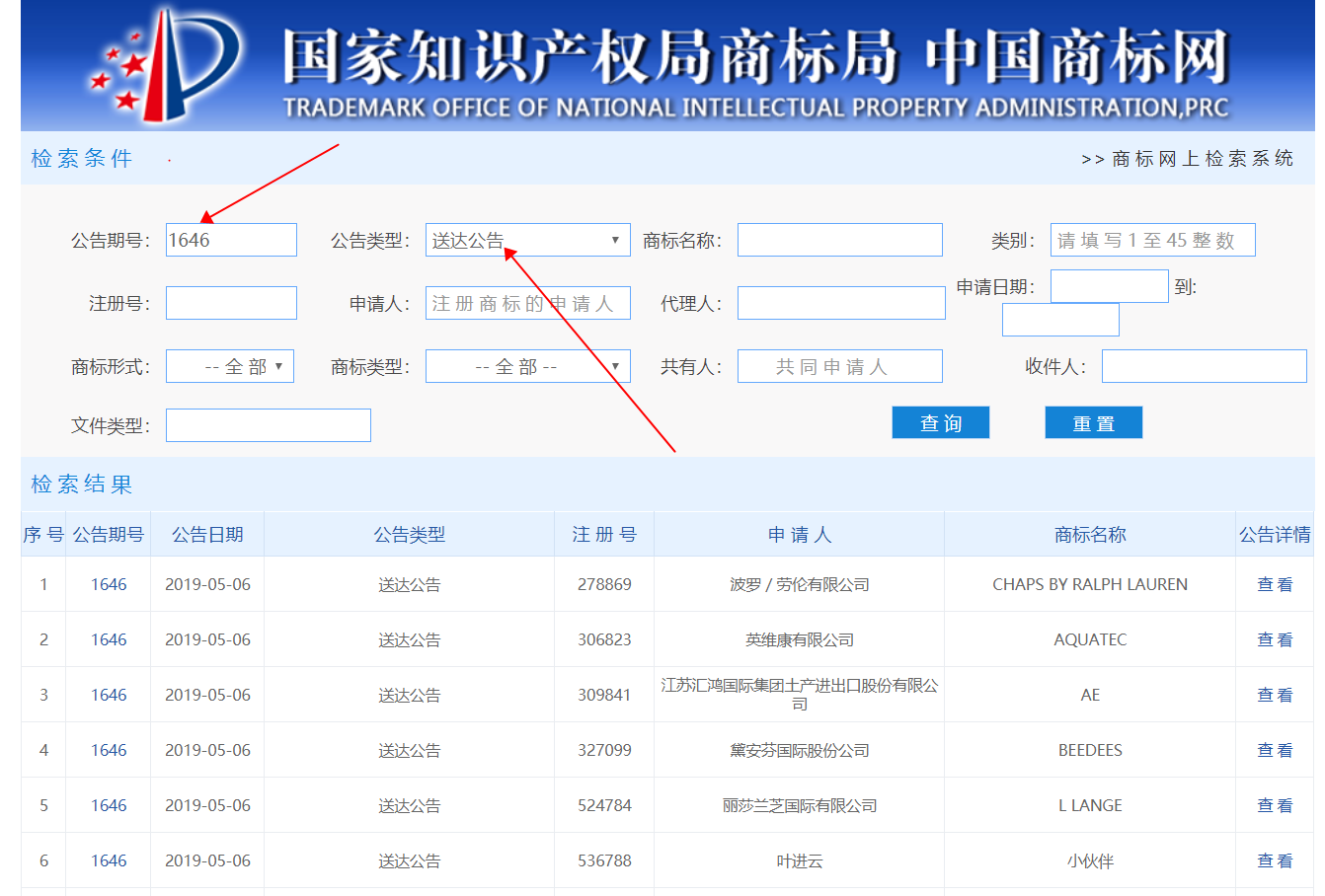Focus the 商标名称 input field
1325x896 pixels.
pos(840,240)
